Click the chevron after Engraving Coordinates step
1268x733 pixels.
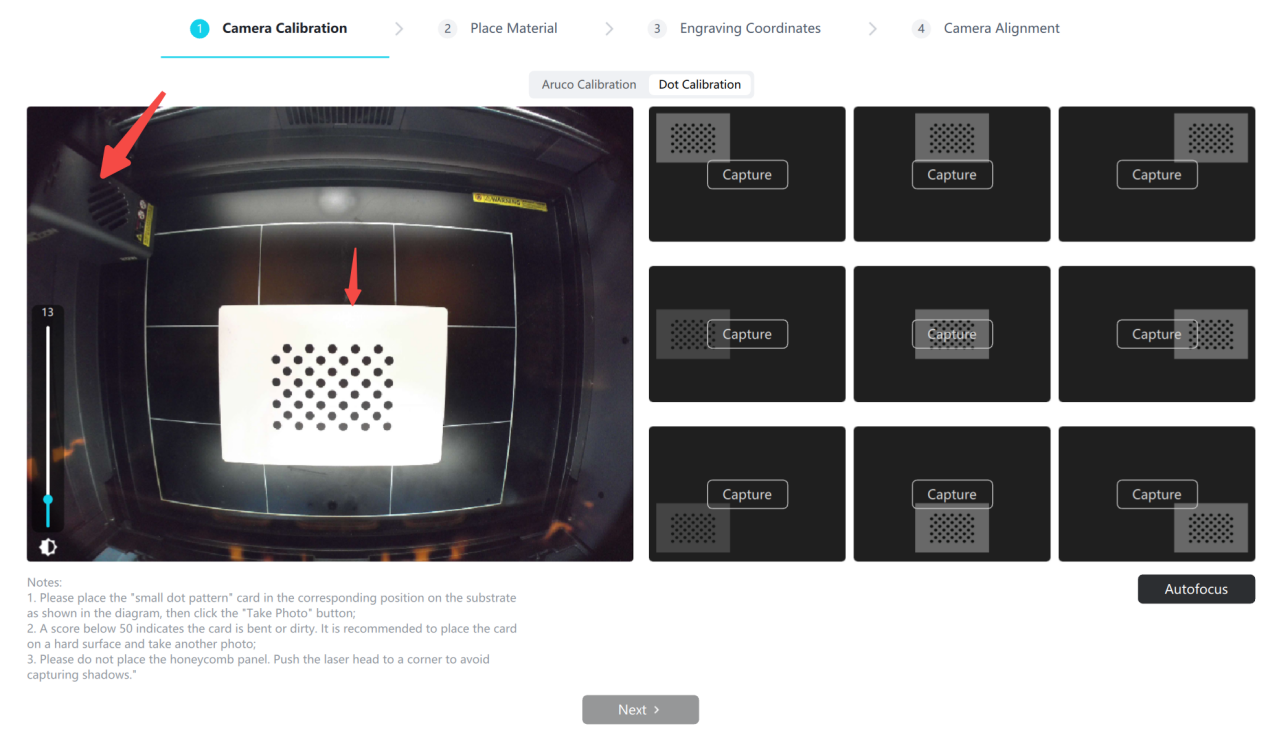(x=872, y=29)
